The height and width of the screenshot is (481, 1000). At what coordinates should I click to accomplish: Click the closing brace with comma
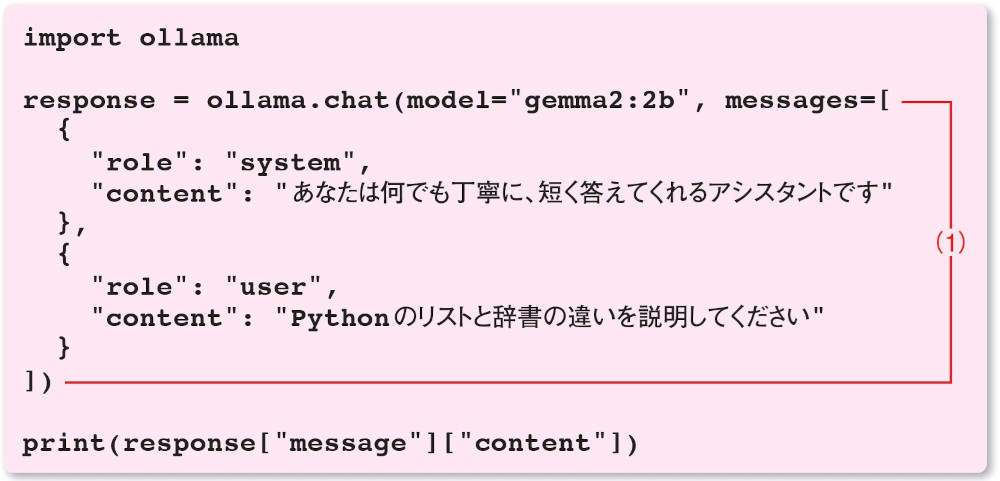pos(71,226)
